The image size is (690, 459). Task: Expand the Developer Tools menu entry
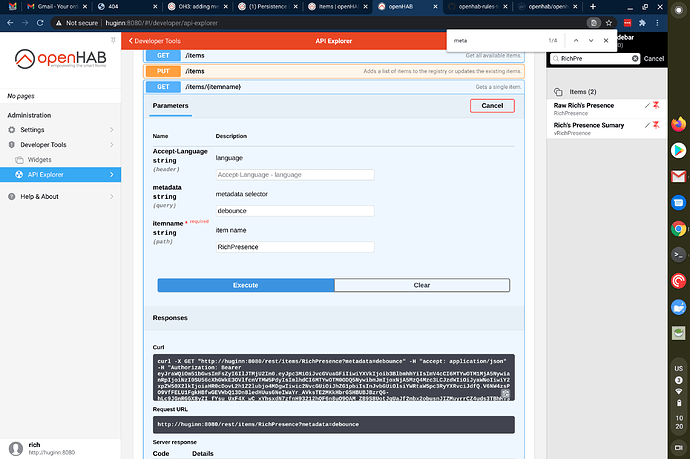[x=61, y=145]
